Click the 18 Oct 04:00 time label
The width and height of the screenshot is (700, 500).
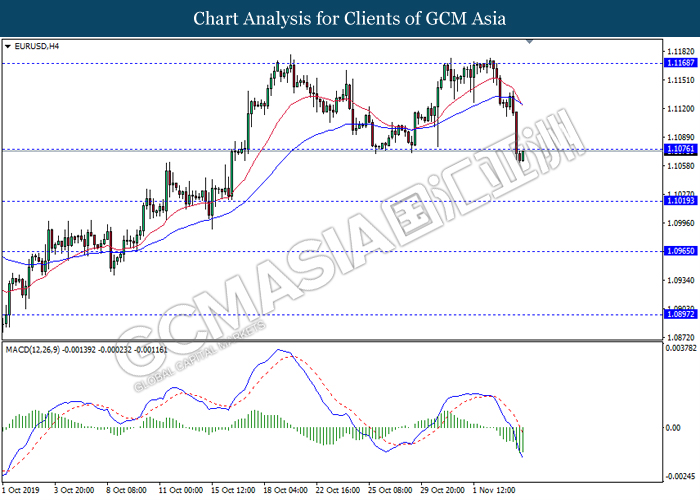[285, 490]
